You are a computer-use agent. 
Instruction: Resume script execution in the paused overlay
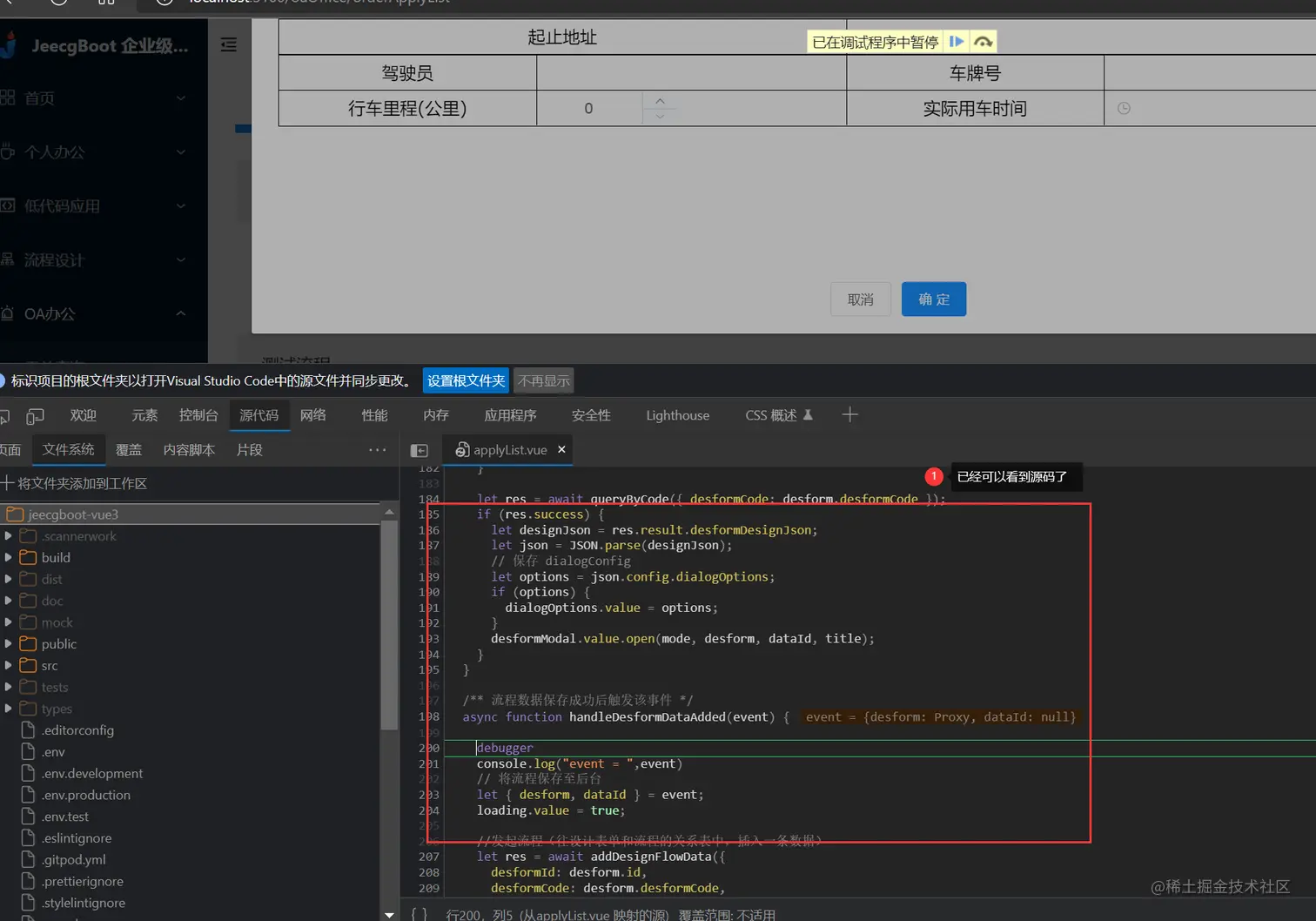point(957,42)
